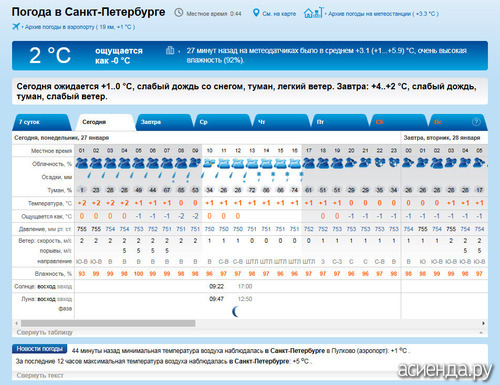Click the cloudiness icon for hour 19

[x=337, y=163]
